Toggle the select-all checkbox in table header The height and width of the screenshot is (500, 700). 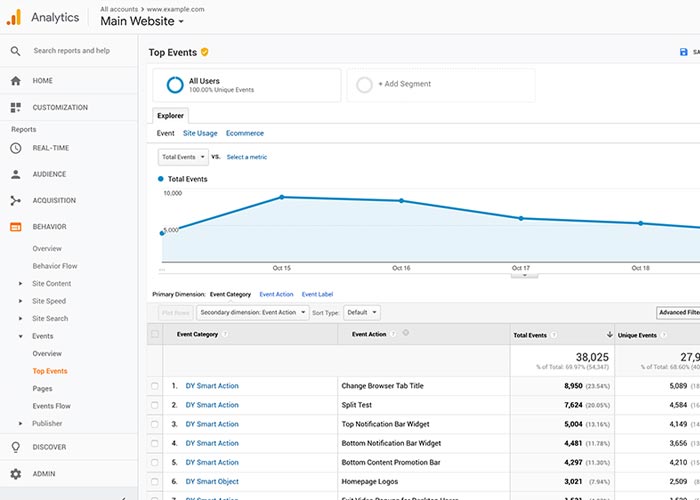click(x=154, y=335)
